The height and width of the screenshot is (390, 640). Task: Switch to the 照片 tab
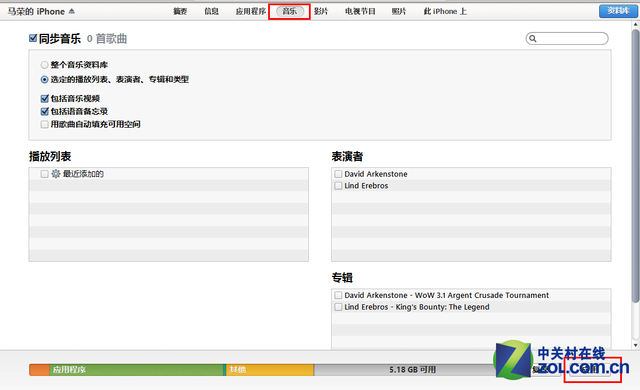399,11
